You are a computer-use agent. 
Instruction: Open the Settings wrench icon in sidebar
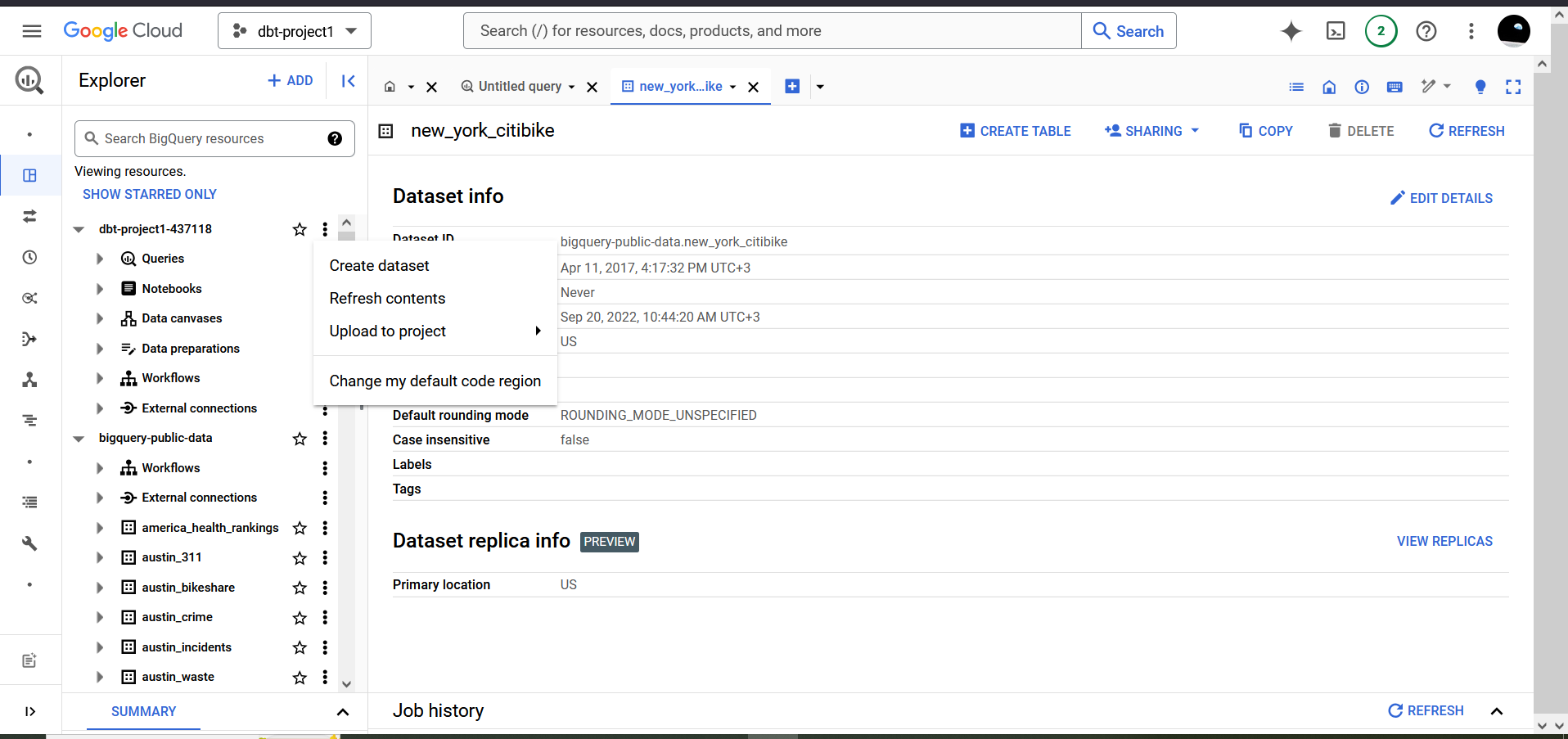pos(29,543)
